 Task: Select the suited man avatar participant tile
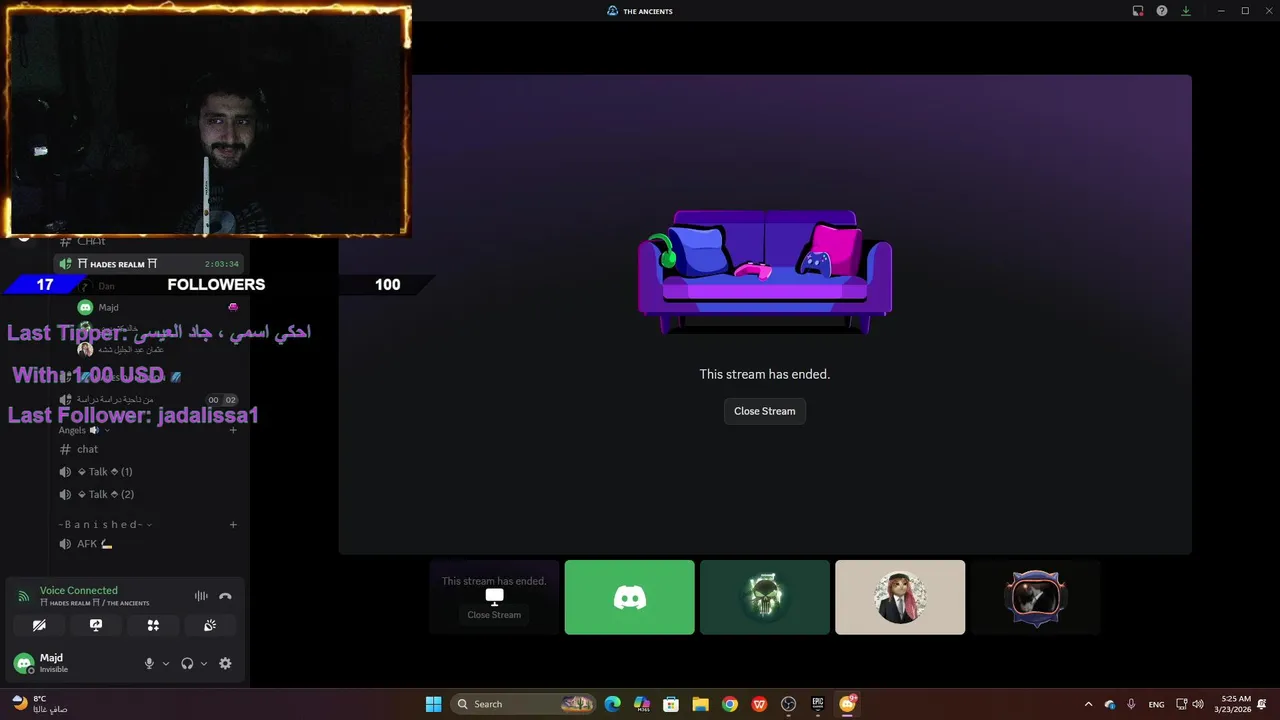coord(900,597)
